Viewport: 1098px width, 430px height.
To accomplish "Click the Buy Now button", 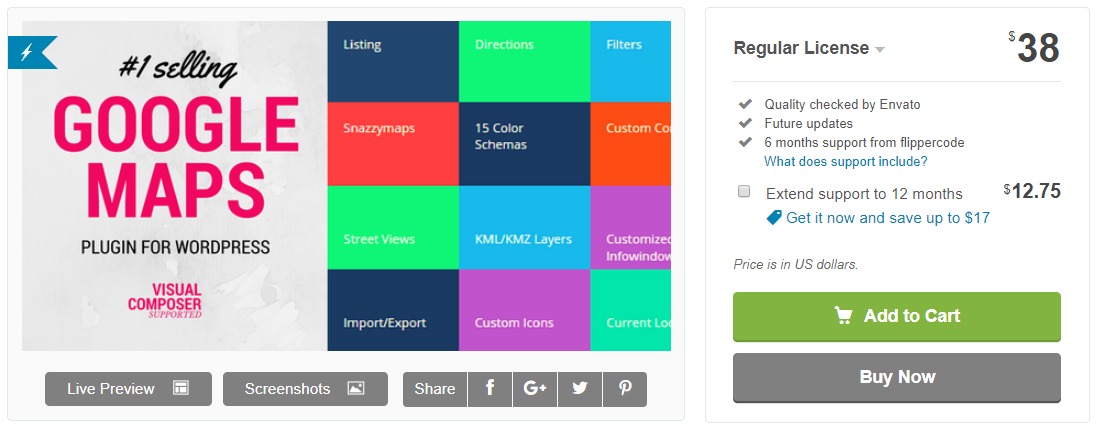I will click(897, 377).
